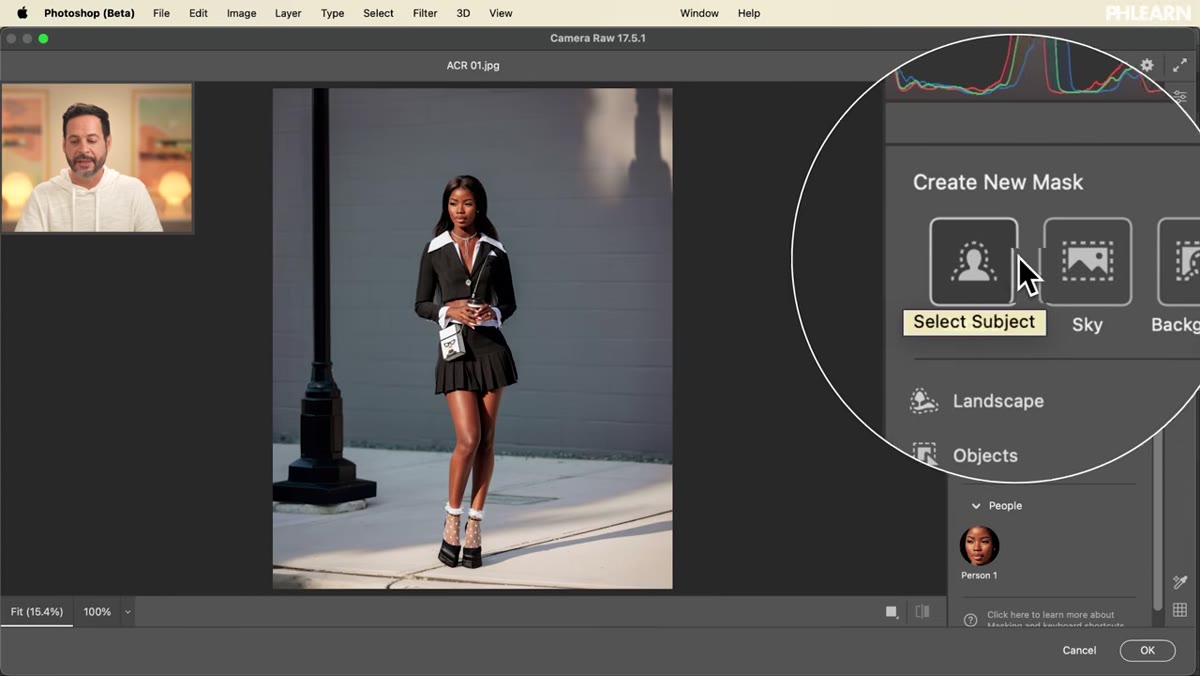Select Fit (15.4%) zoom option

(37, 612)
